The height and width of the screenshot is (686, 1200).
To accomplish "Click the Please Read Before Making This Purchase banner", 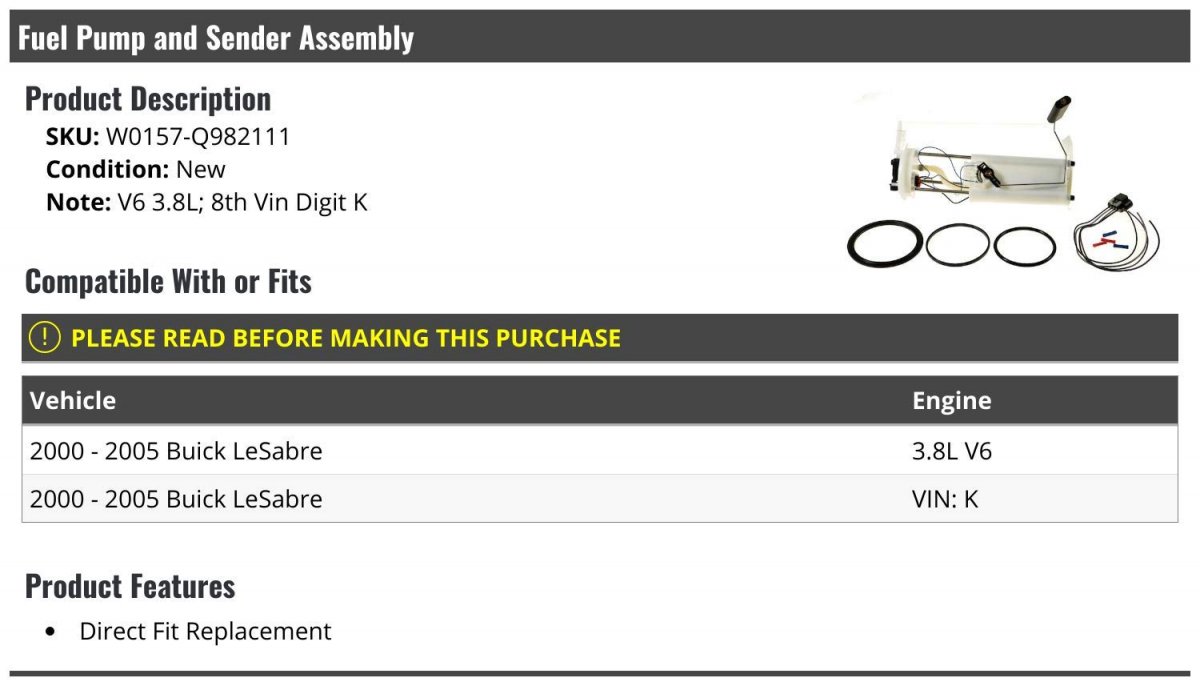I will point(600,337).
